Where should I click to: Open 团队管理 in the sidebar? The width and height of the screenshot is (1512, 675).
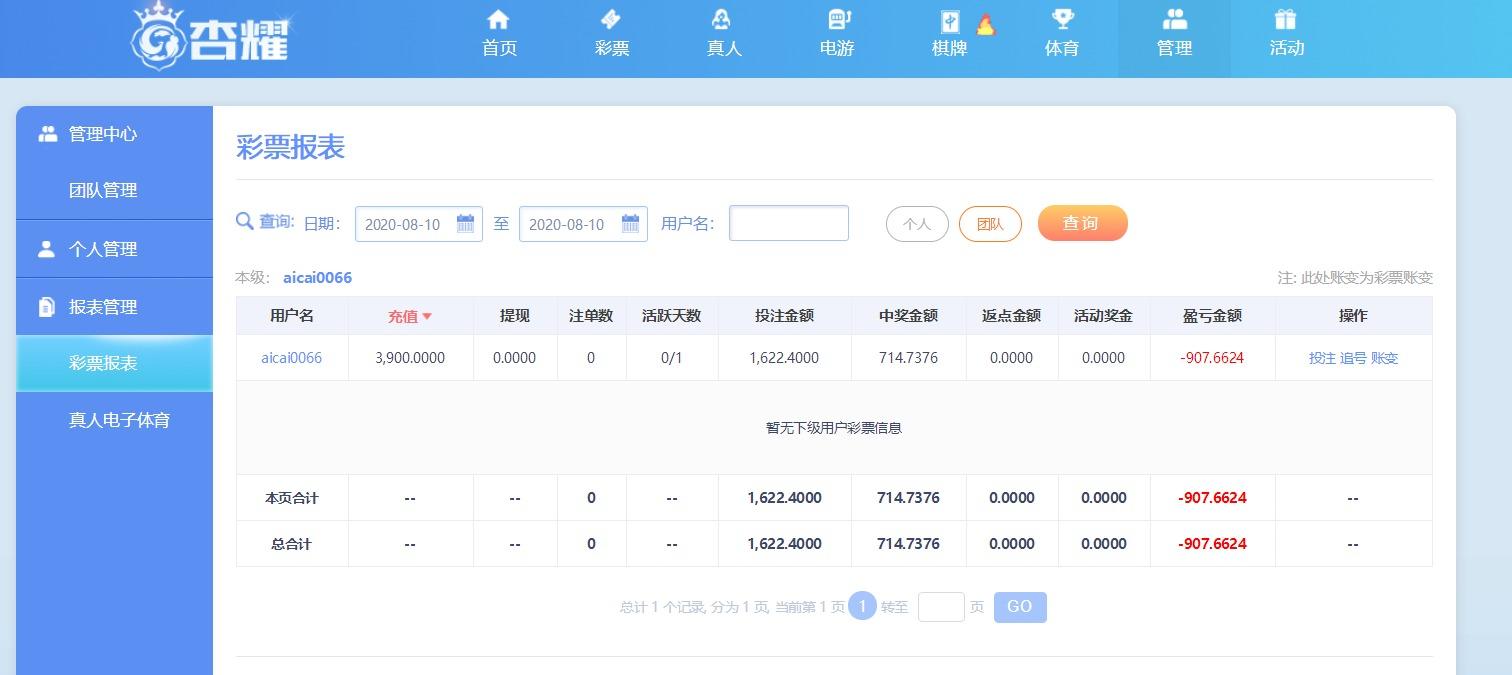[x=103, y=190]
